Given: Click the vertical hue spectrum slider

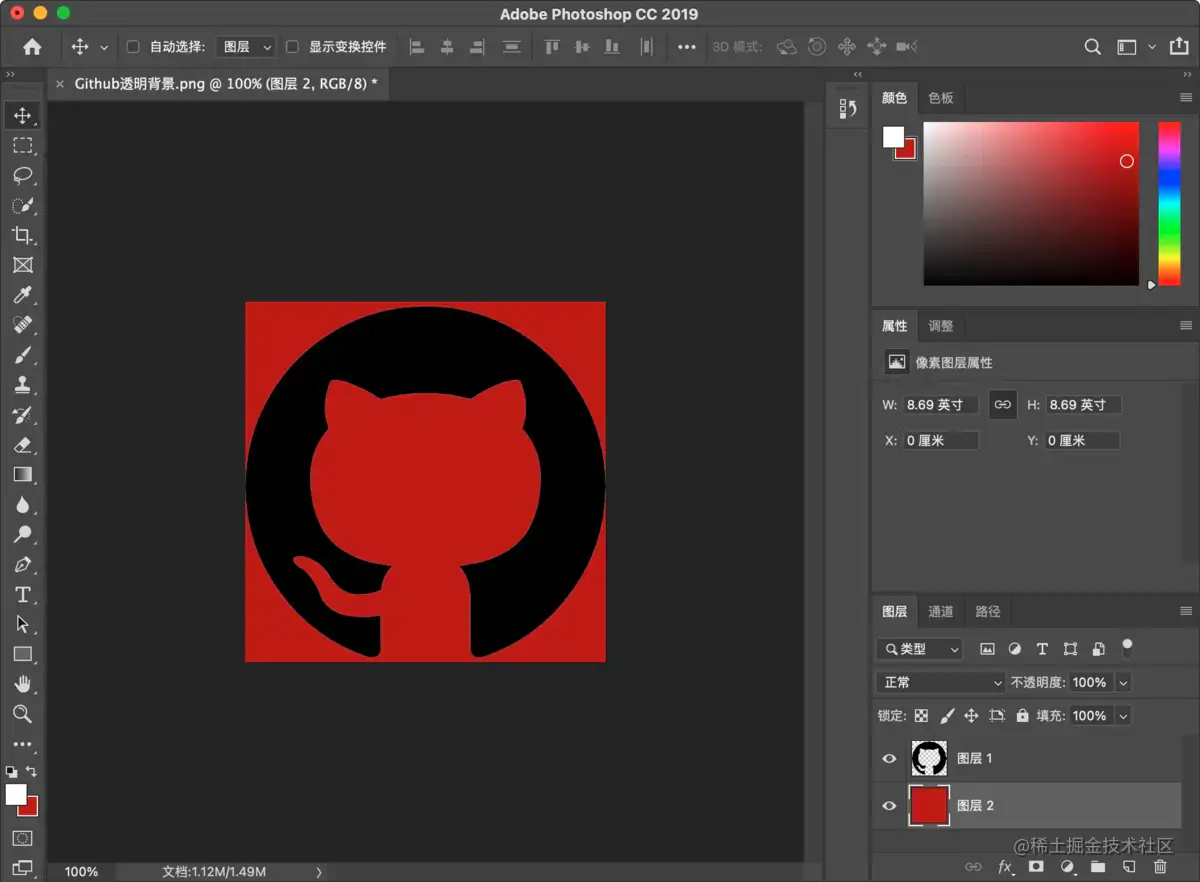Looking at the screenshot, I should [1169, 204].
